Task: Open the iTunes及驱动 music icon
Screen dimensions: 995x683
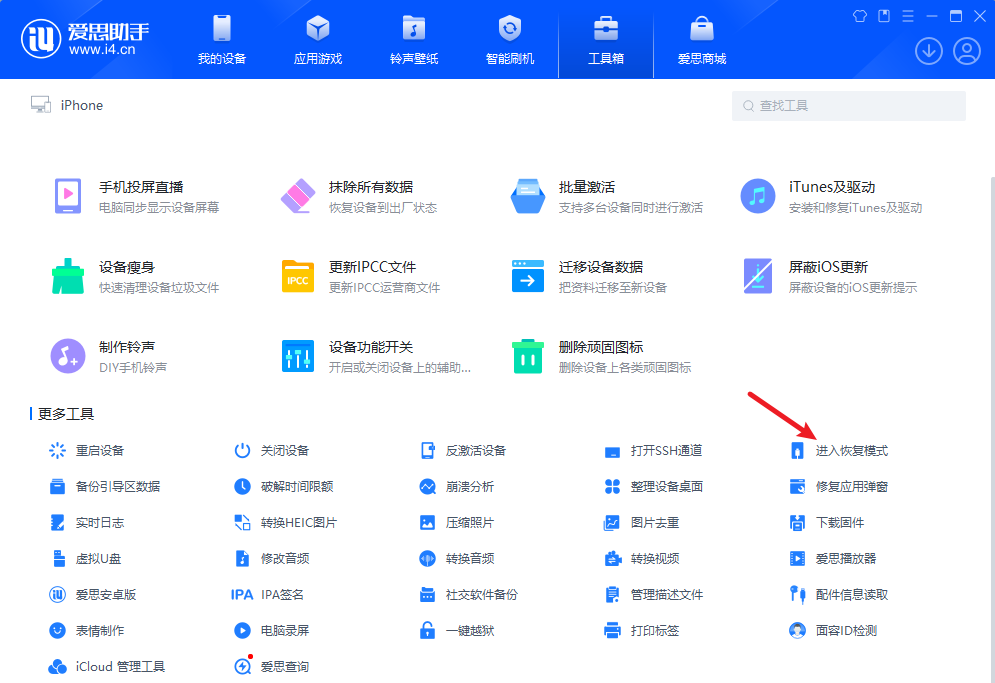Action: pyautogui.click(x=758, y=196)
